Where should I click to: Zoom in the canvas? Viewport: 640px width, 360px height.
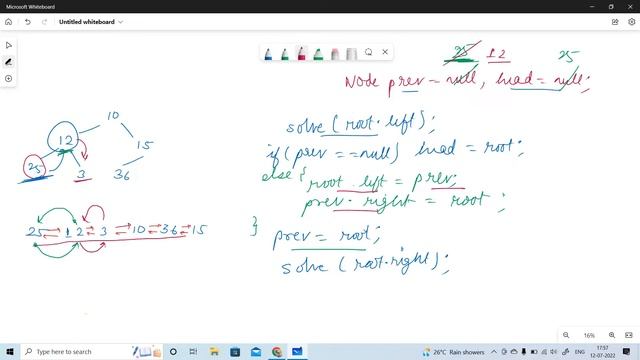612,335
